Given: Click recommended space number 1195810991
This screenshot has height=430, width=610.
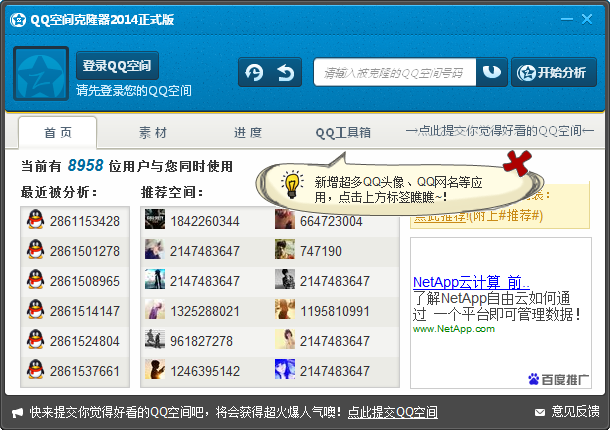Looking at the screenshot, I should pos(335,311).
